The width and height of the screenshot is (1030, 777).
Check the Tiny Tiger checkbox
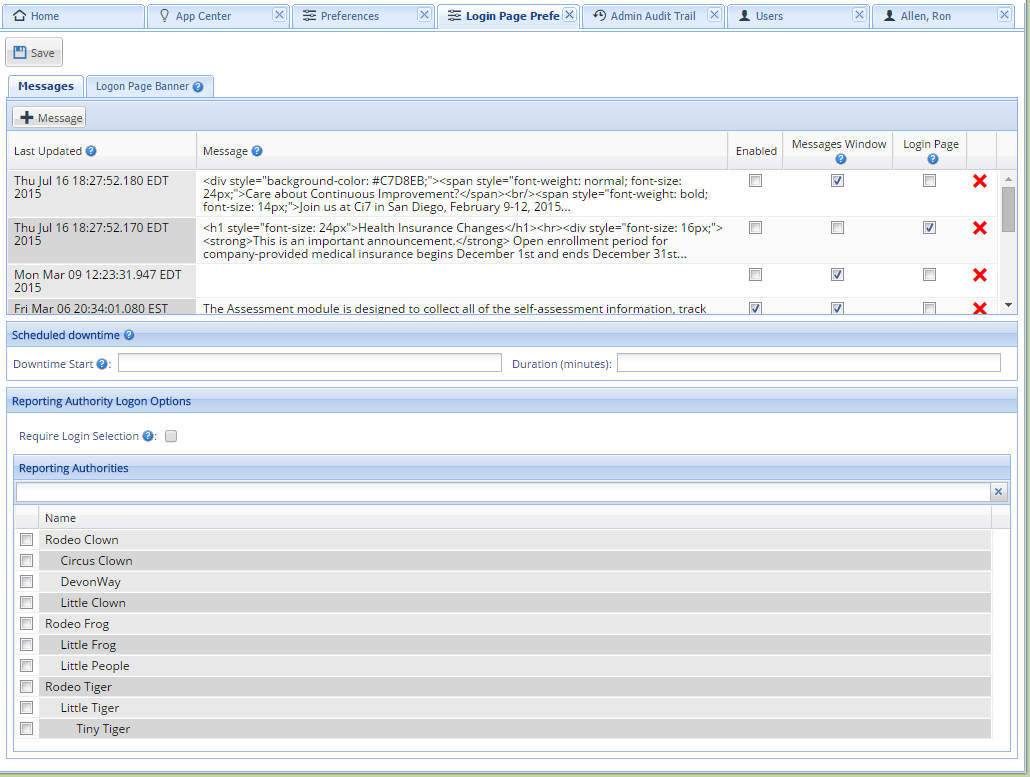[x=26, y=729]
